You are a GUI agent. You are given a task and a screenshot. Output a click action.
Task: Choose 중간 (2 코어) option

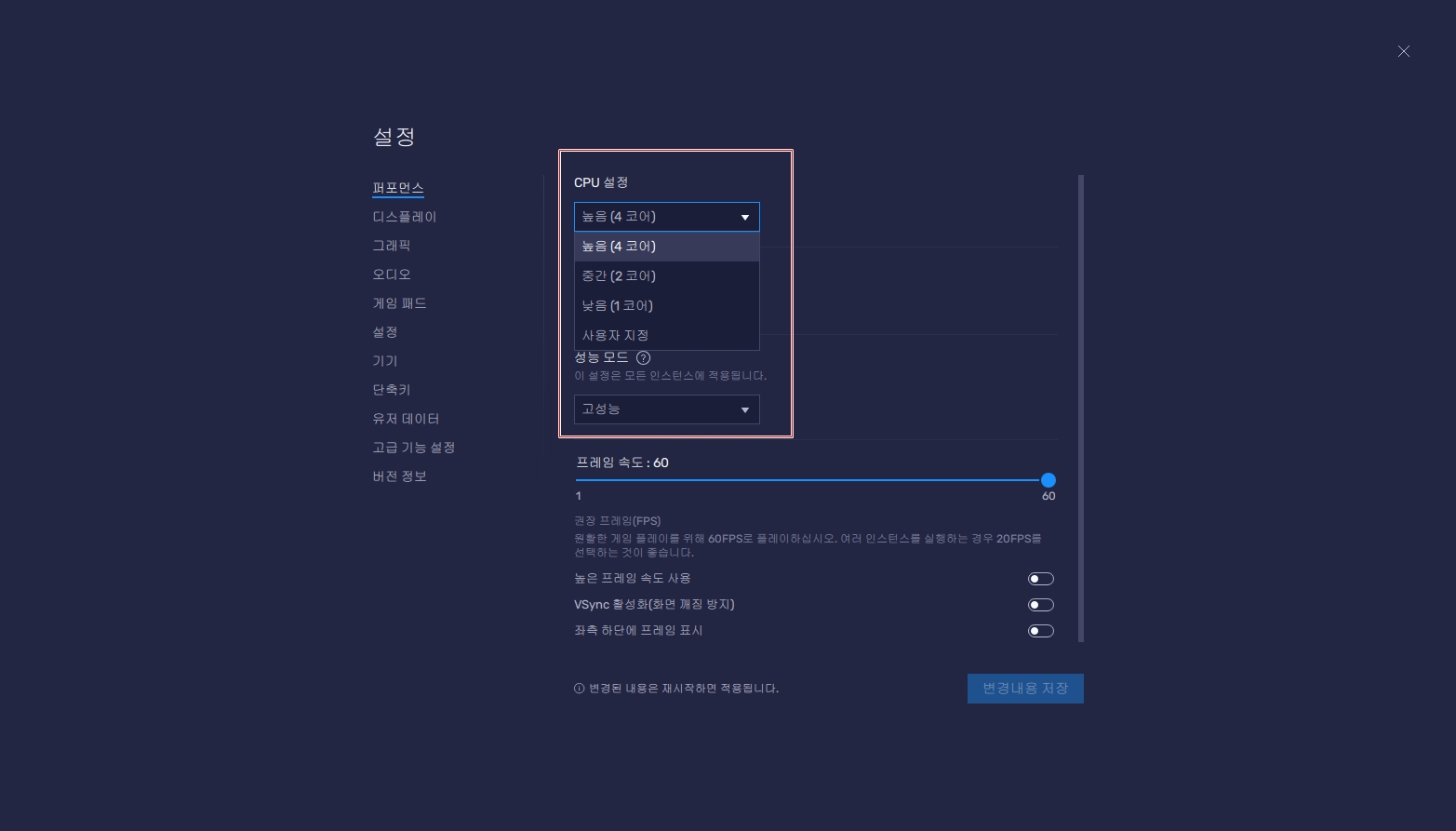pos(667,276)
